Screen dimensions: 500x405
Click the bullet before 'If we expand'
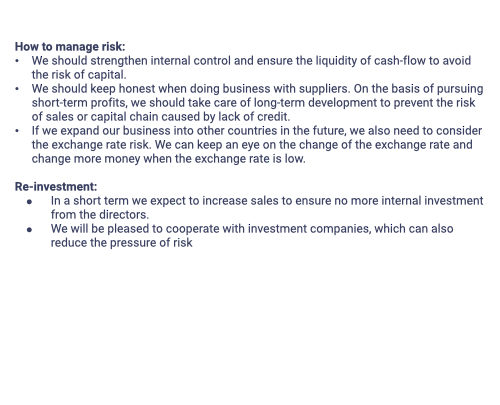(17, 131)
